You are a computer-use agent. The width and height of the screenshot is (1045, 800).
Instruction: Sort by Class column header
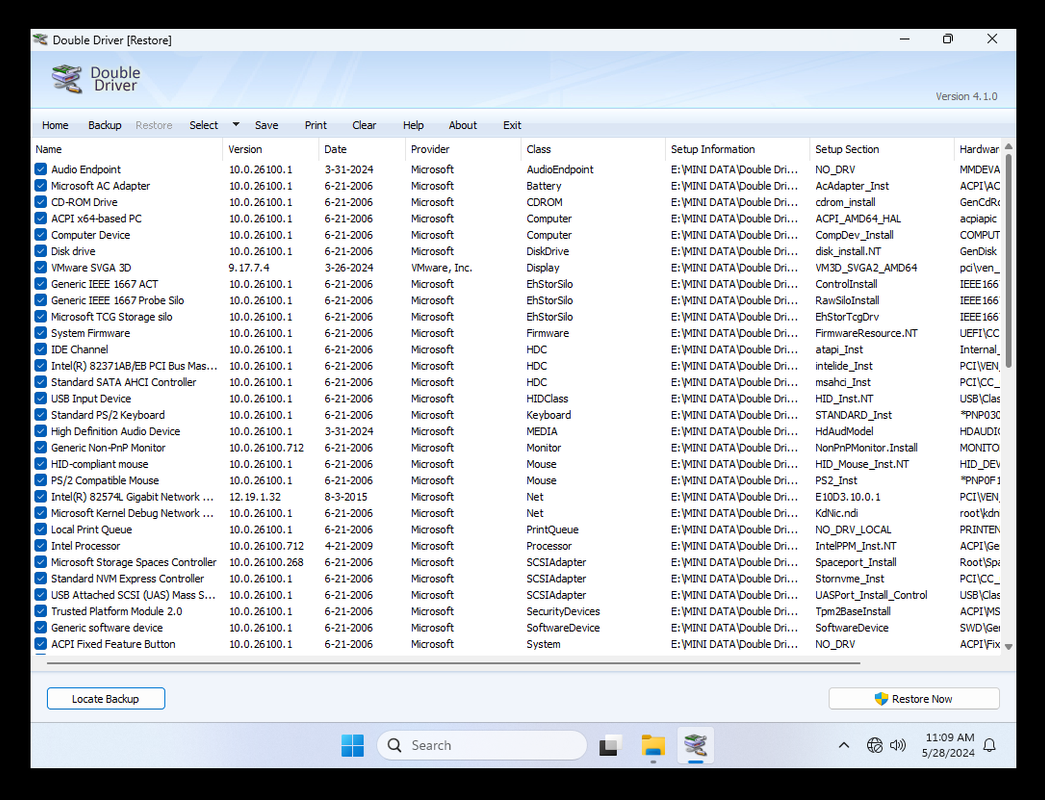click(x=593, y=149)
